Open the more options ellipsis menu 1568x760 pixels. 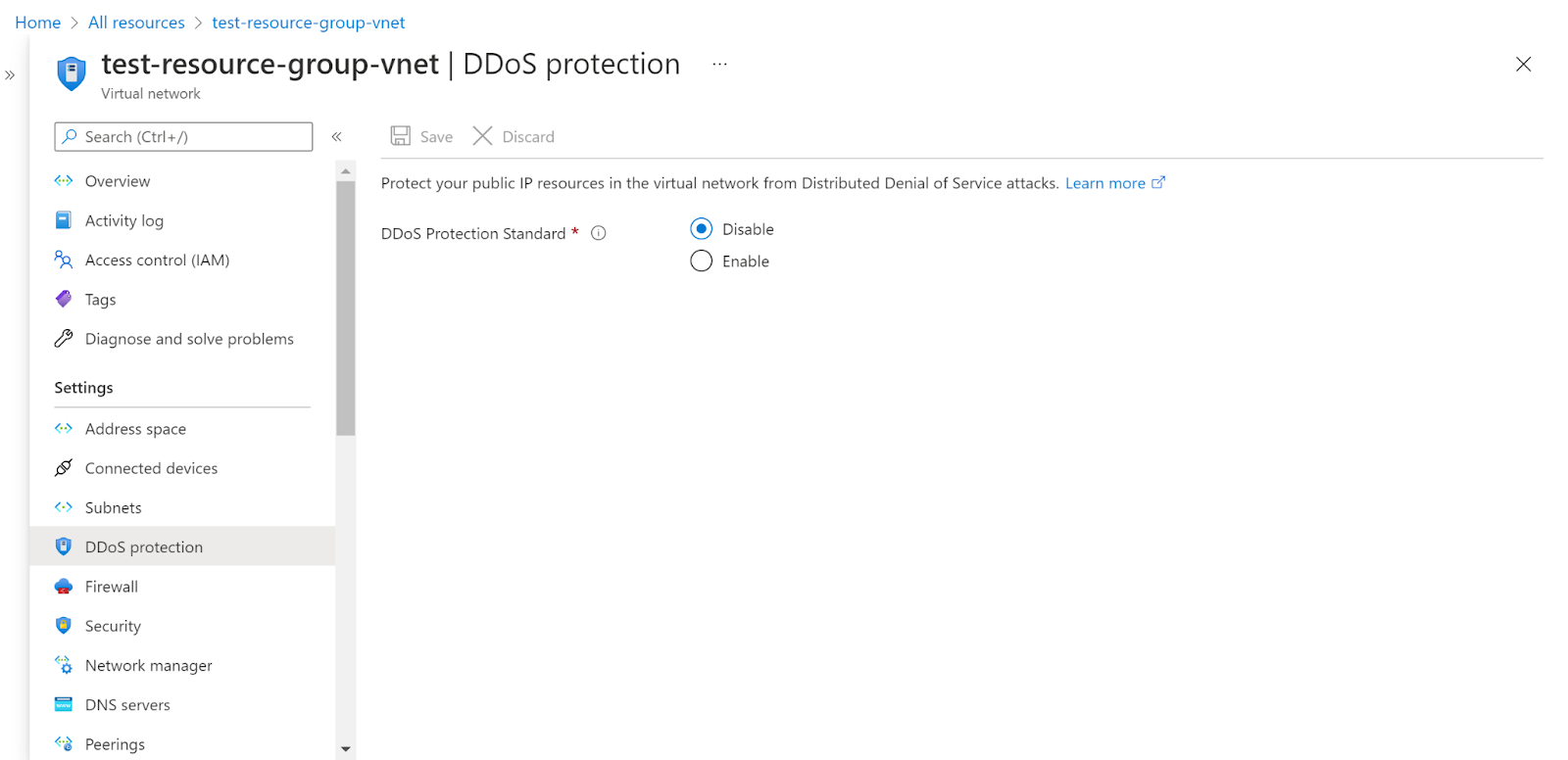click(720, 65)
